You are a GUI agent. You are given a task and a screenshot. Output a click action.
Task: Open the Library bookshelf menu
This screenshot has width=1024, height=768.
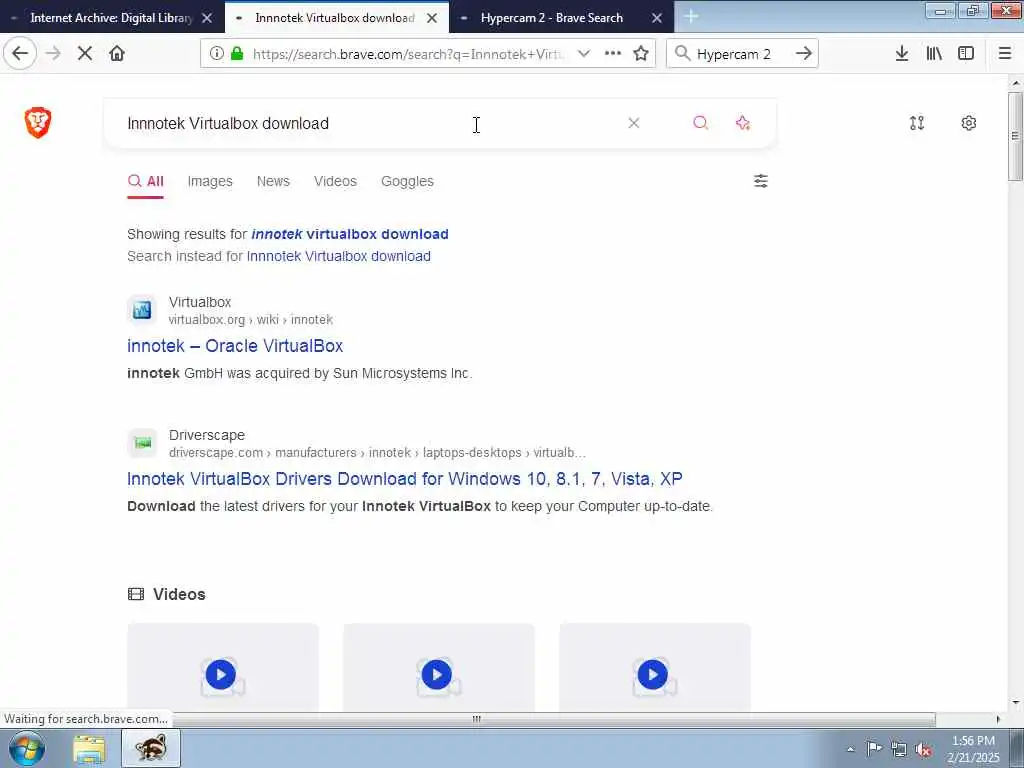(x=934, y=54)
